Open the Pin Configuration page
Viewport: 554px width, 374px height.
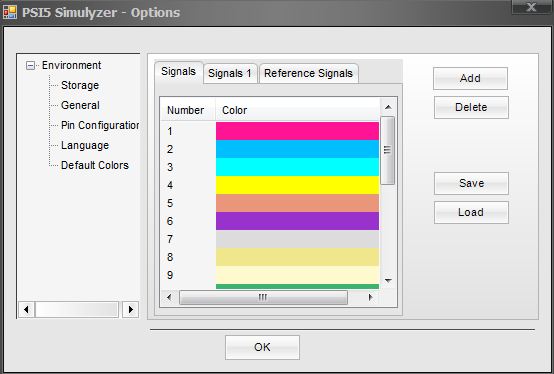point(100,125)
